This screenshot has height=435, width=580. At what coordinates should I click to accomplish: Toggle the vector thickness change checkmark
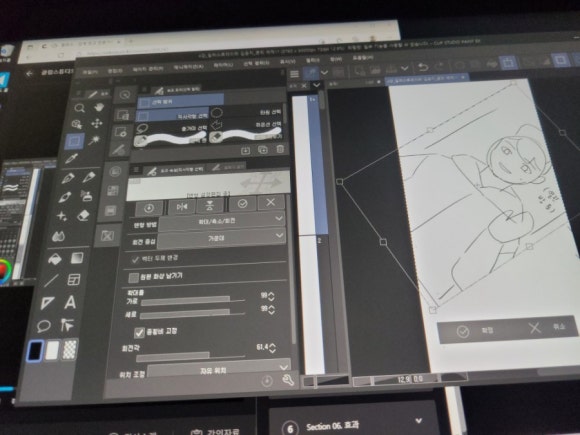tap(135, 259)
